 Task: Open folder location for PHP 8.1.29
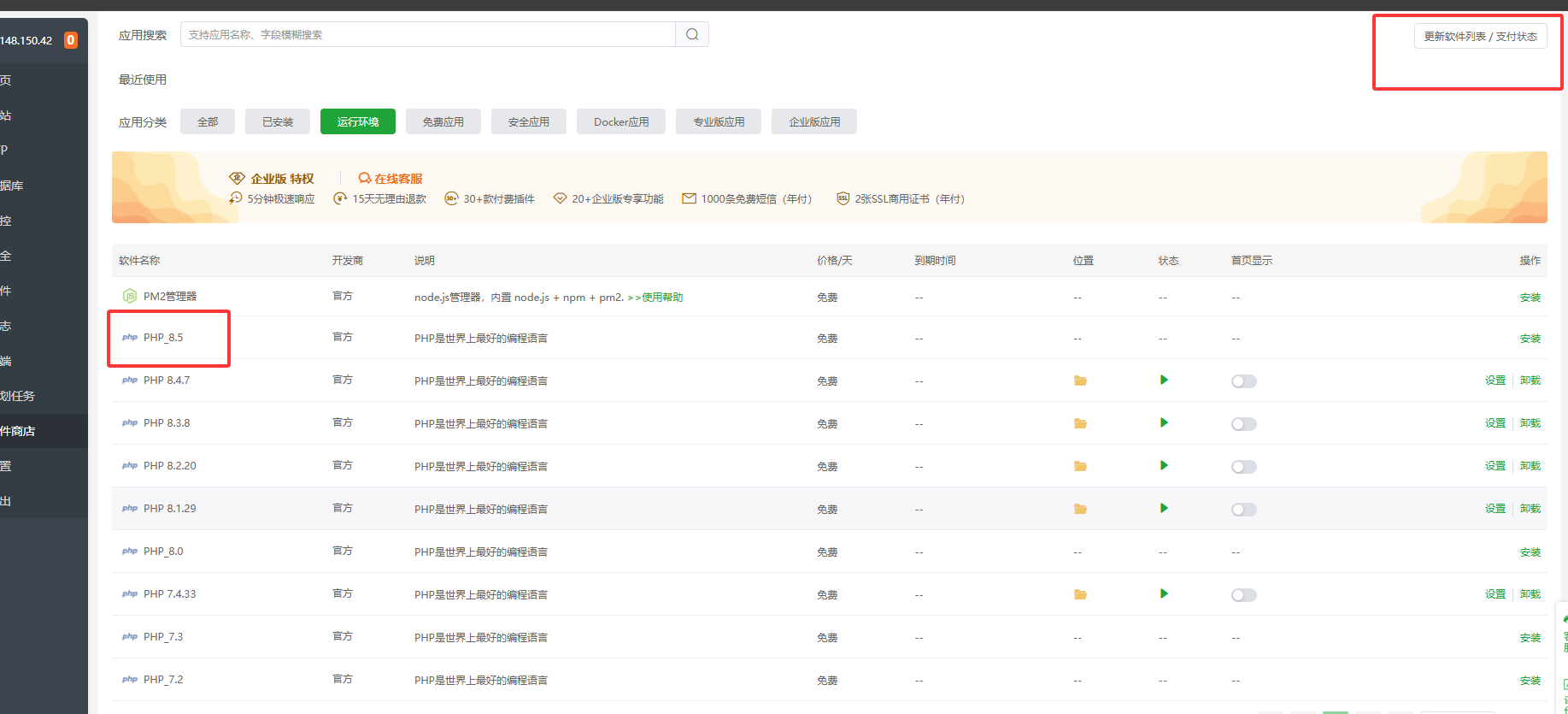click(x=1080, y=509)
